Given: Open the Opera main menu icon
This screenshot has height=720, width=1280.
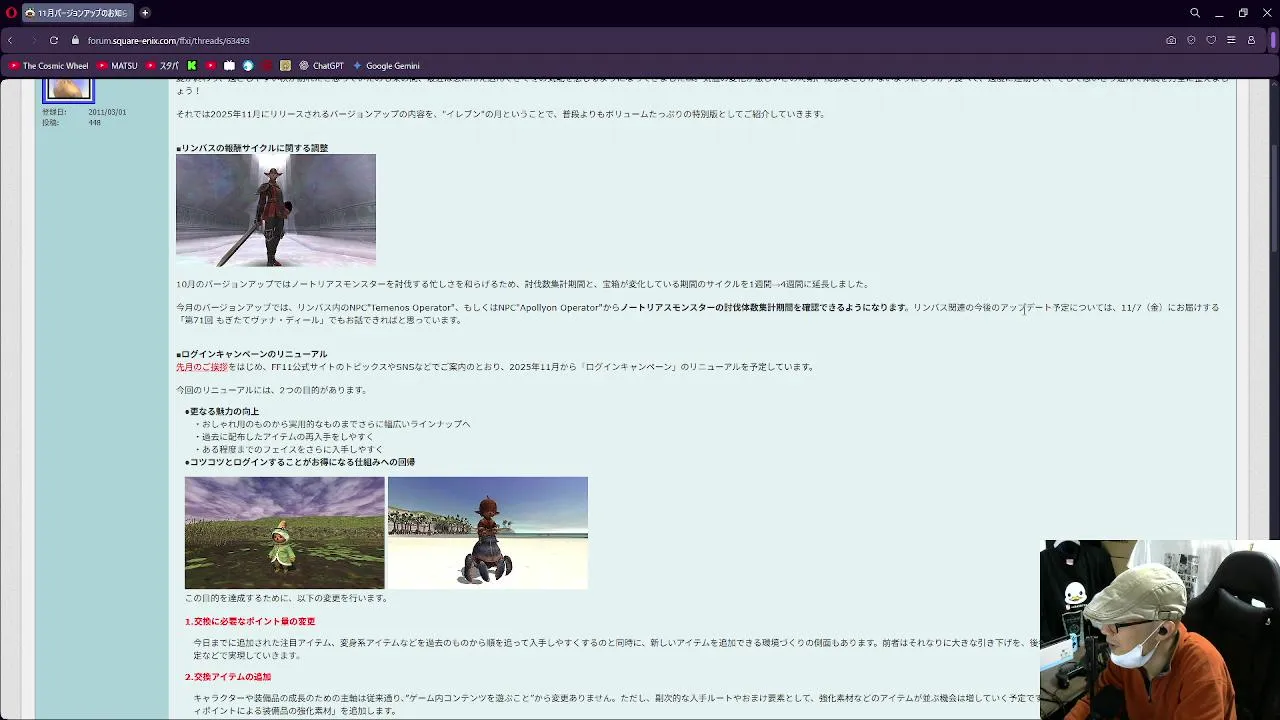Looking at the screenshot, I should (11, 13).
